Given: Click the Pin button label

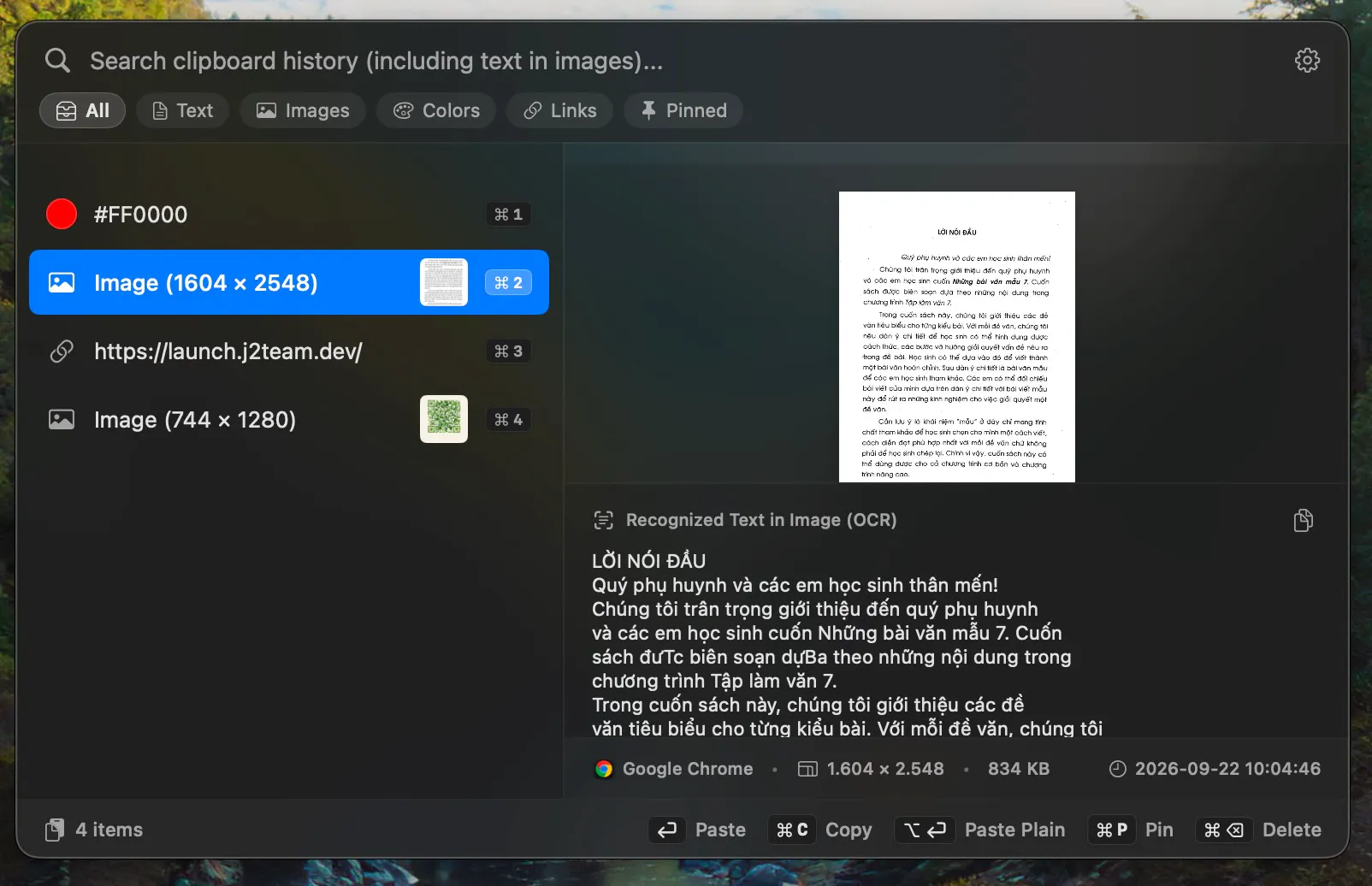Looking at the screenshot, I should [1159, 830].
